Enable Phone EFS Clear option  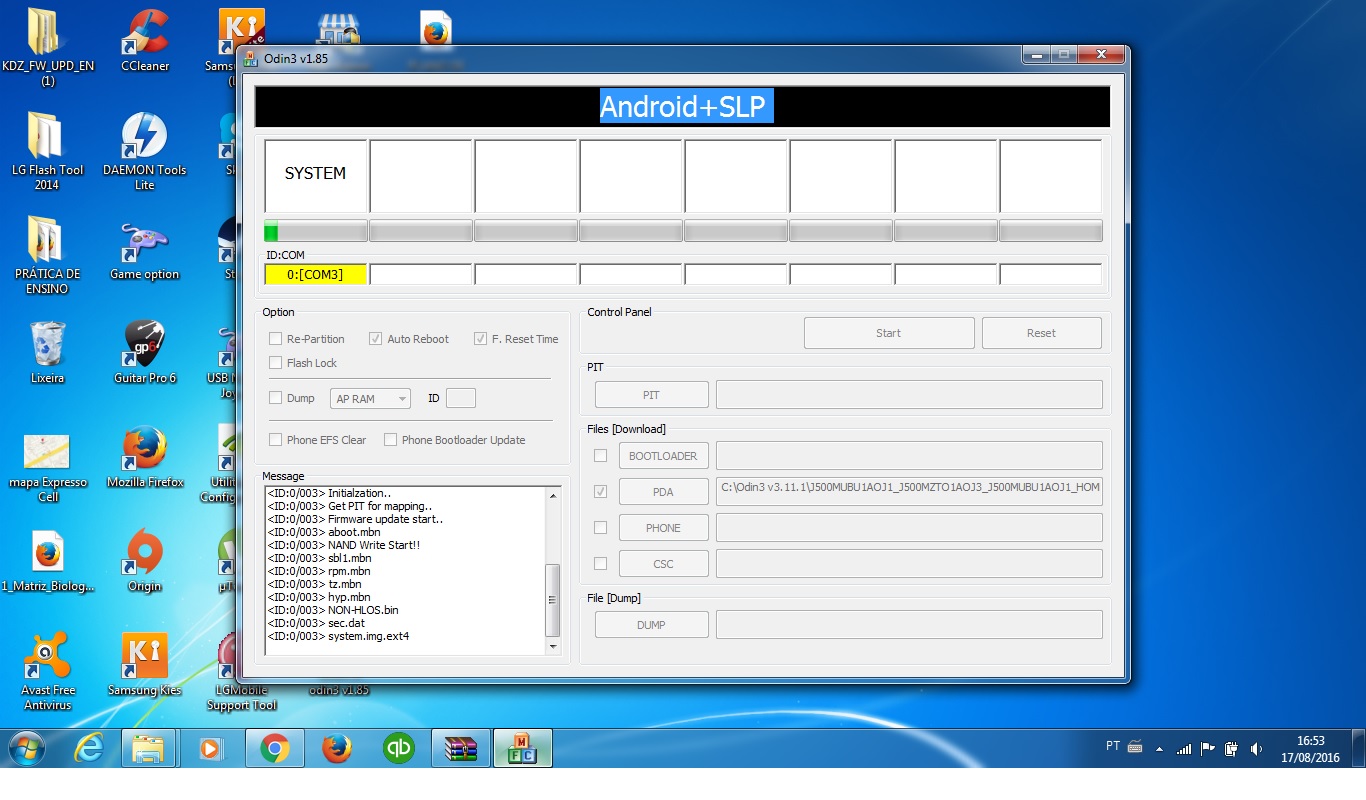(x=276, y=440)
